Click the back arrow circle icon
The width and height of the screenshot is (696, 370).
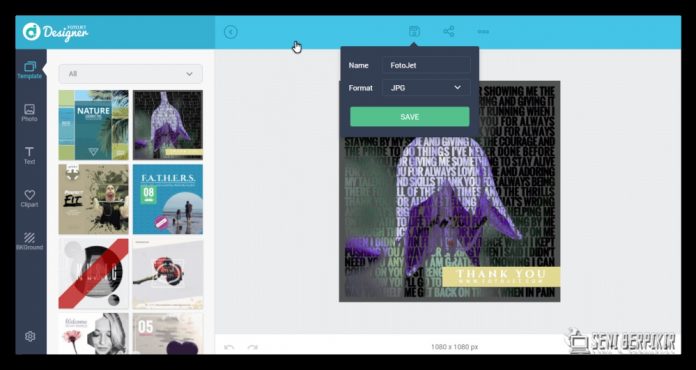[230, 32]
